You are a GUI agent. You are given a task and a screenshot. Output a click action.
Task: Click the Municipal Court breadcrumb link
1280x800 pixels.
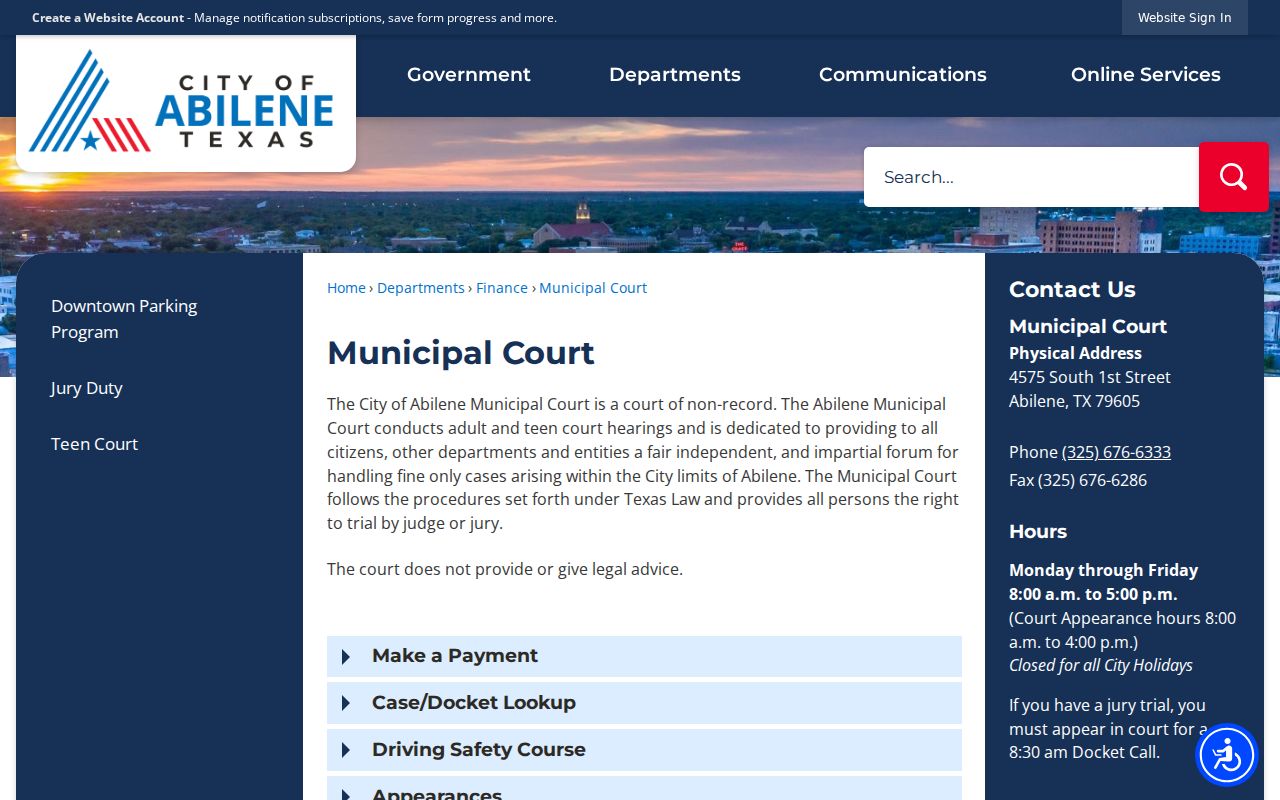593,288
